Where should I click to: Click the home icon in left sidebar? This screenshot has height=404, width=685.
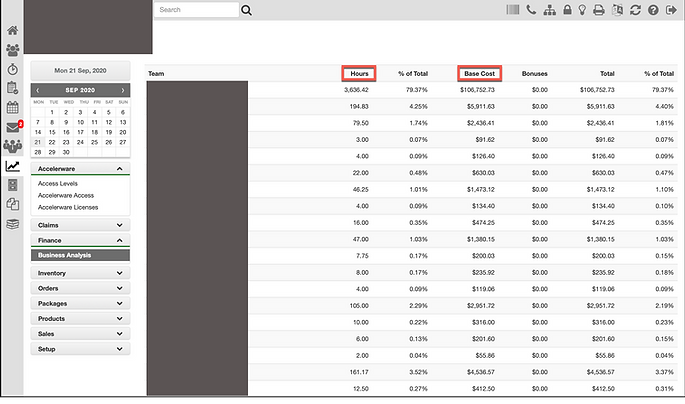12,30
